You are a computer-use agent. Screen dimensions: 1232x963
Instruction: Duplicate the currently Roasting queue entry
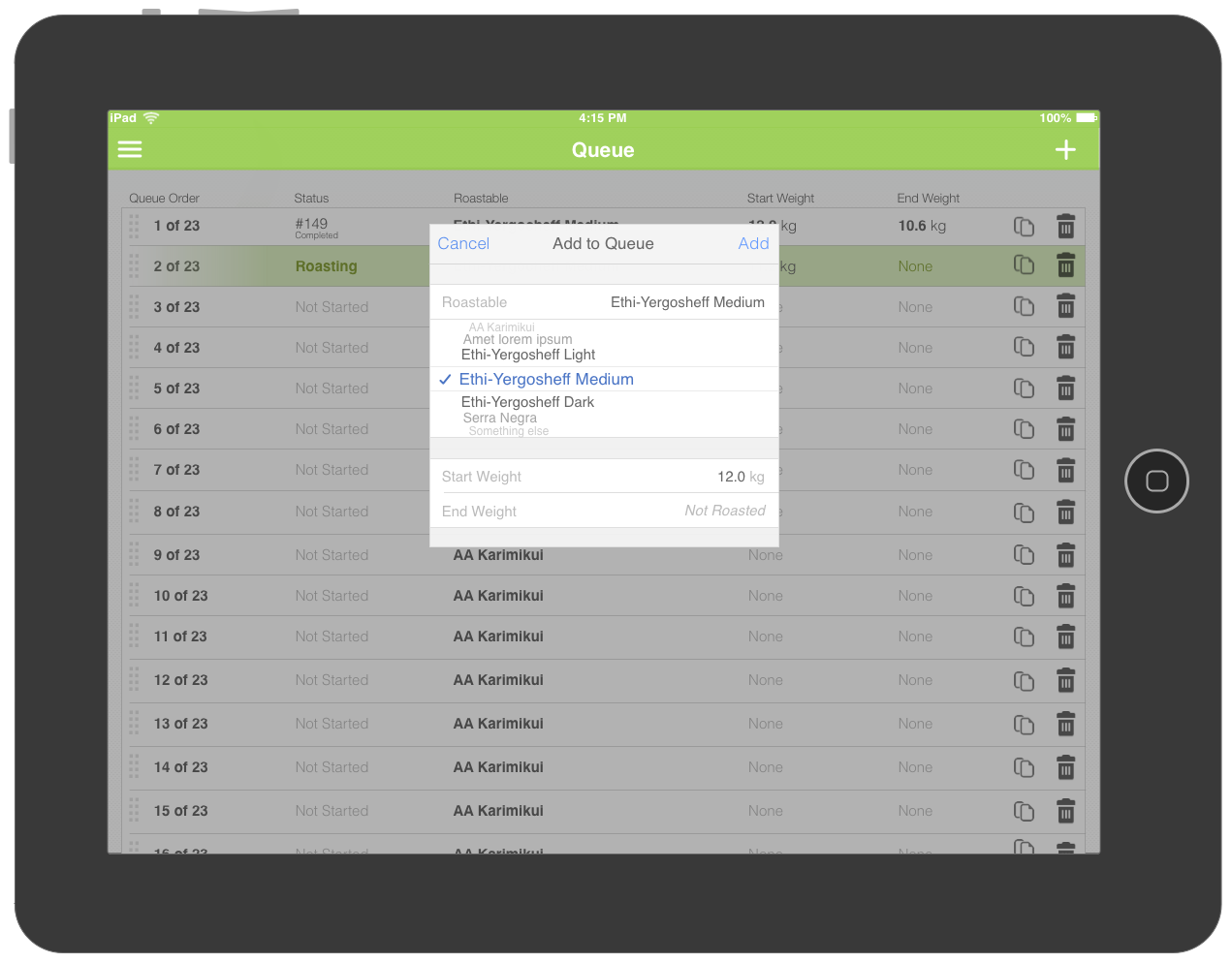[1024, 265]
